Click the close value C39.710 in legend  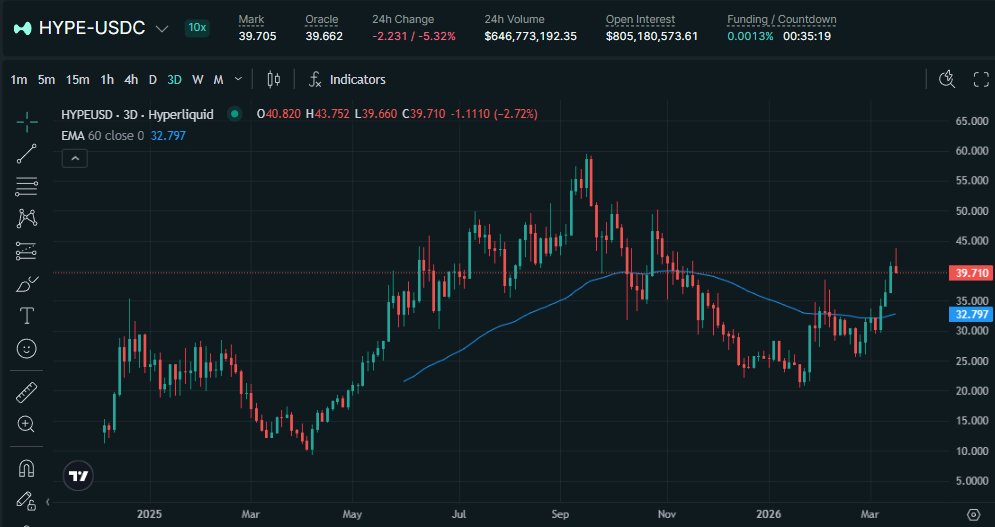[424, 114]
